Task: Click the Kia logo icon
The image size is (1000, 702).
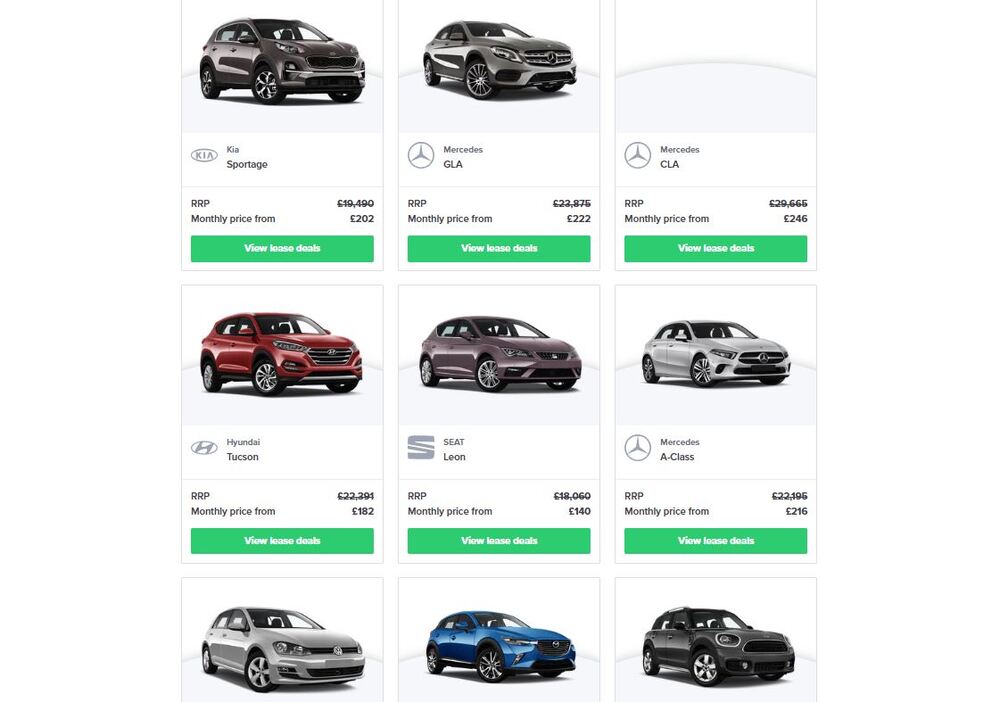Action: pos(204,156)
